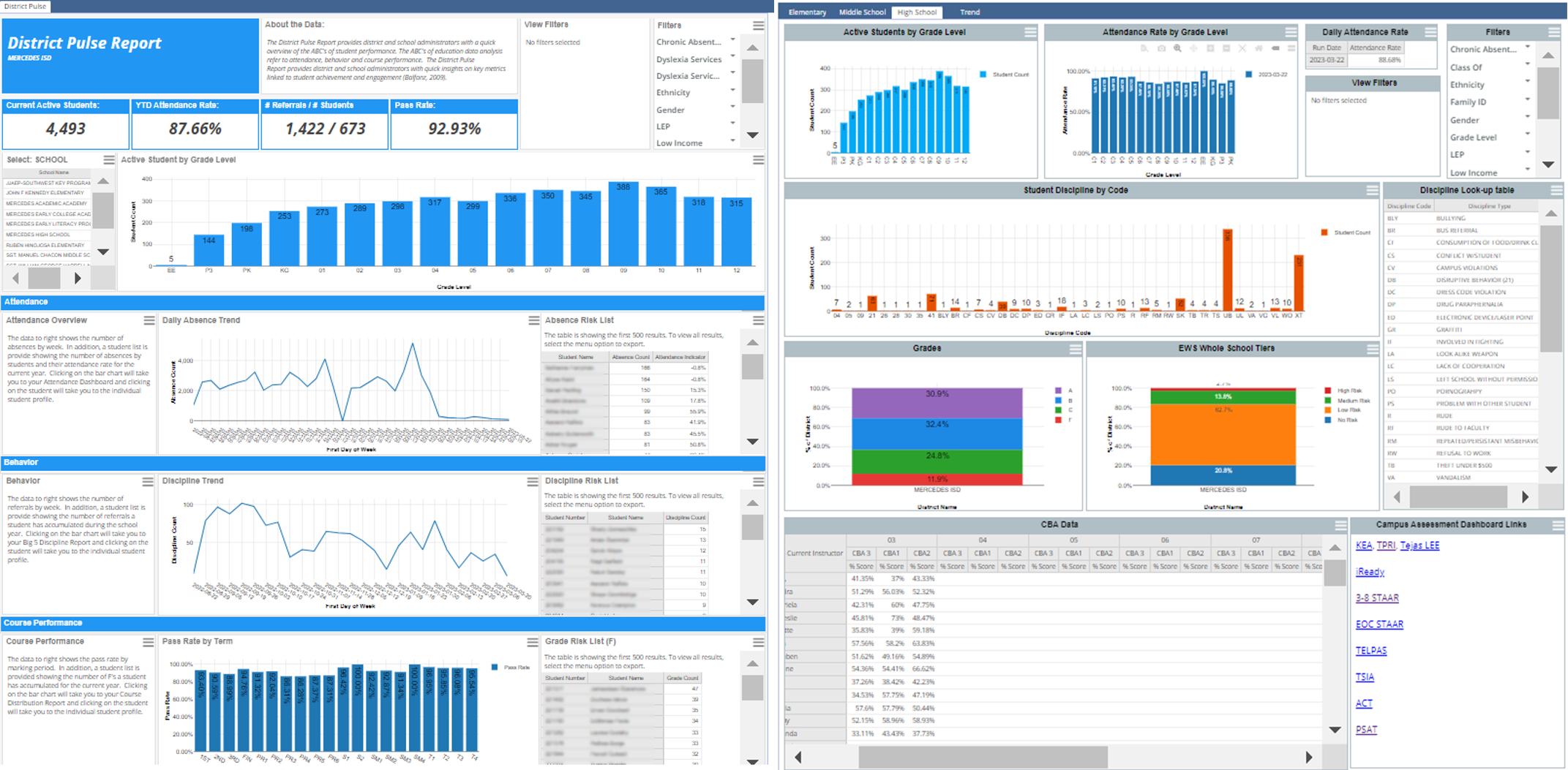The width and height of the screenshot is (1568, 770).
Task: Click the Discipline Look-up table scroll-down arrow
Action: coord(1551,469)
